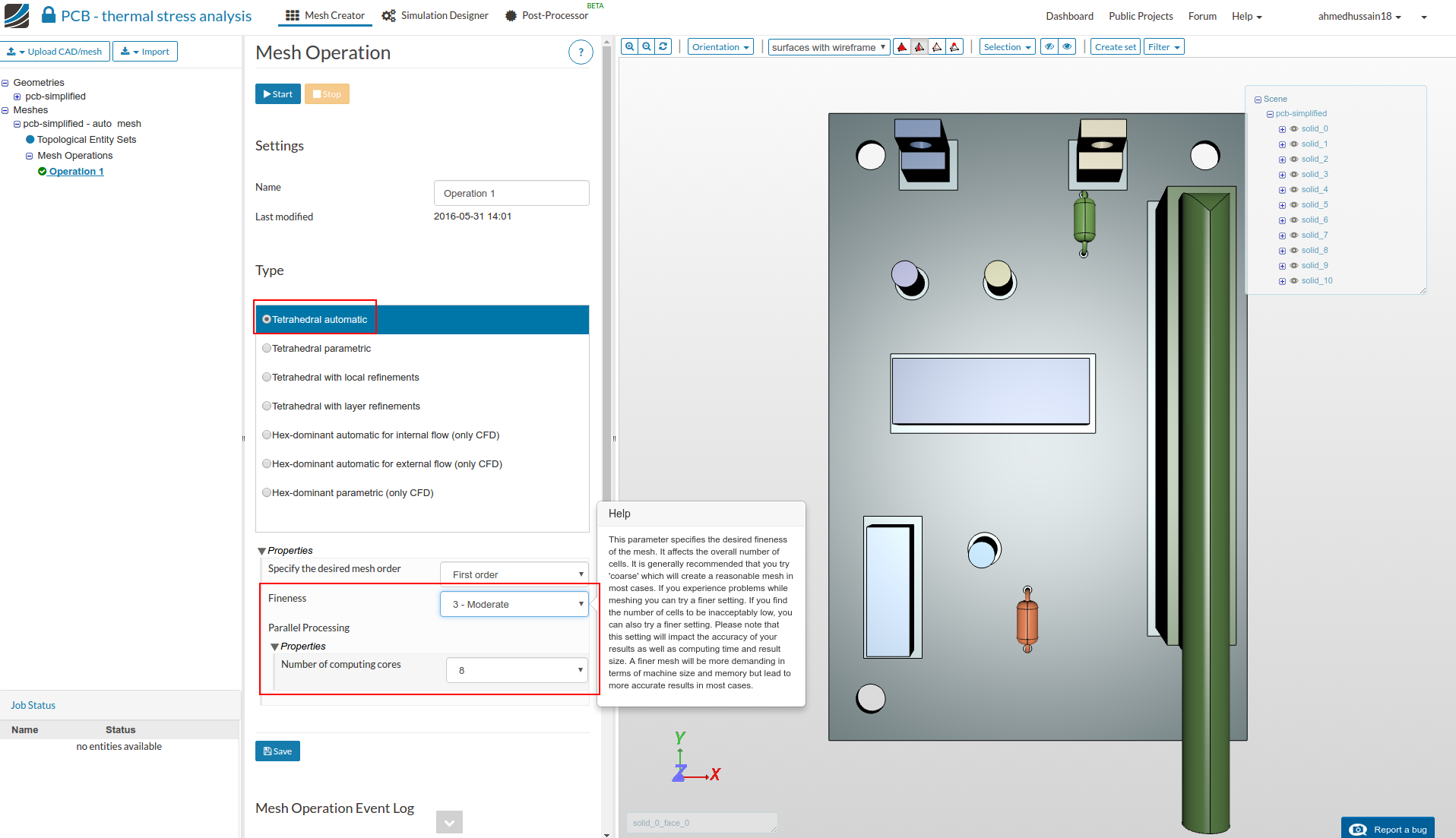Open the Help menu in the top bar

pos(1246,16)
